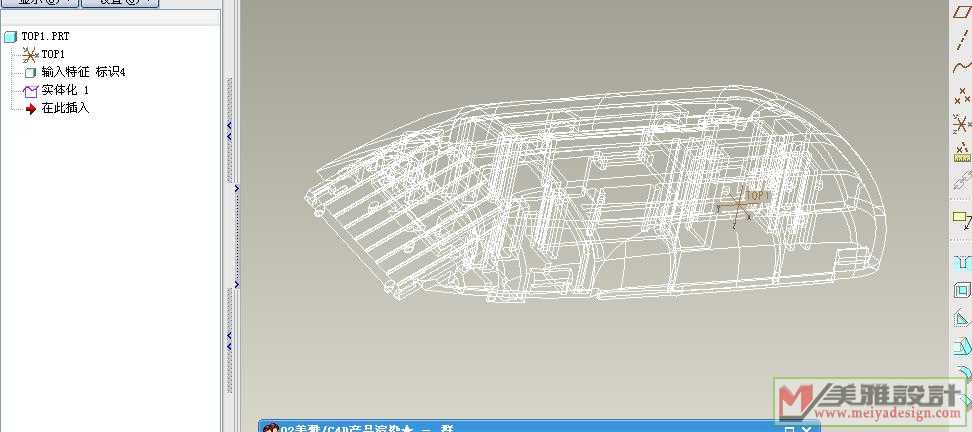Click the avatar icon in chat window title bar

(271, 428)
